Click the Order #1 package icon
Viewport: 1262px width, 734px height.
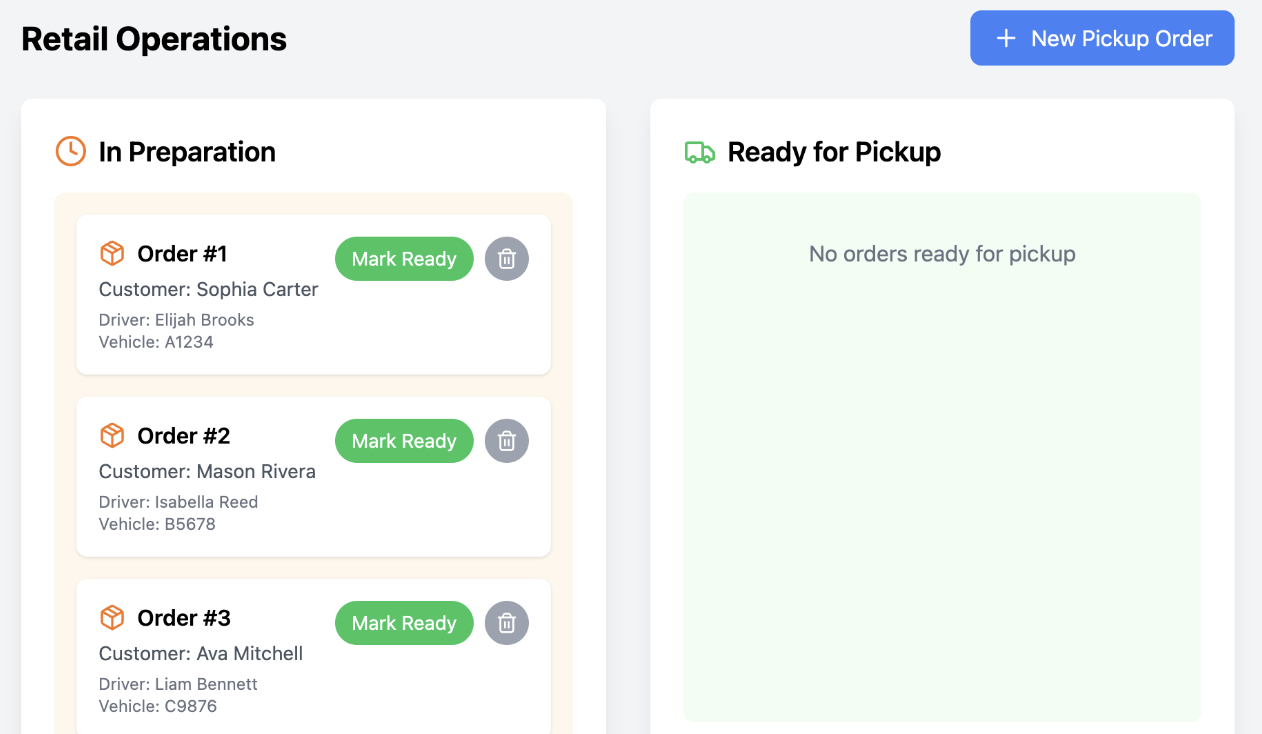click(x=112, y=254)
